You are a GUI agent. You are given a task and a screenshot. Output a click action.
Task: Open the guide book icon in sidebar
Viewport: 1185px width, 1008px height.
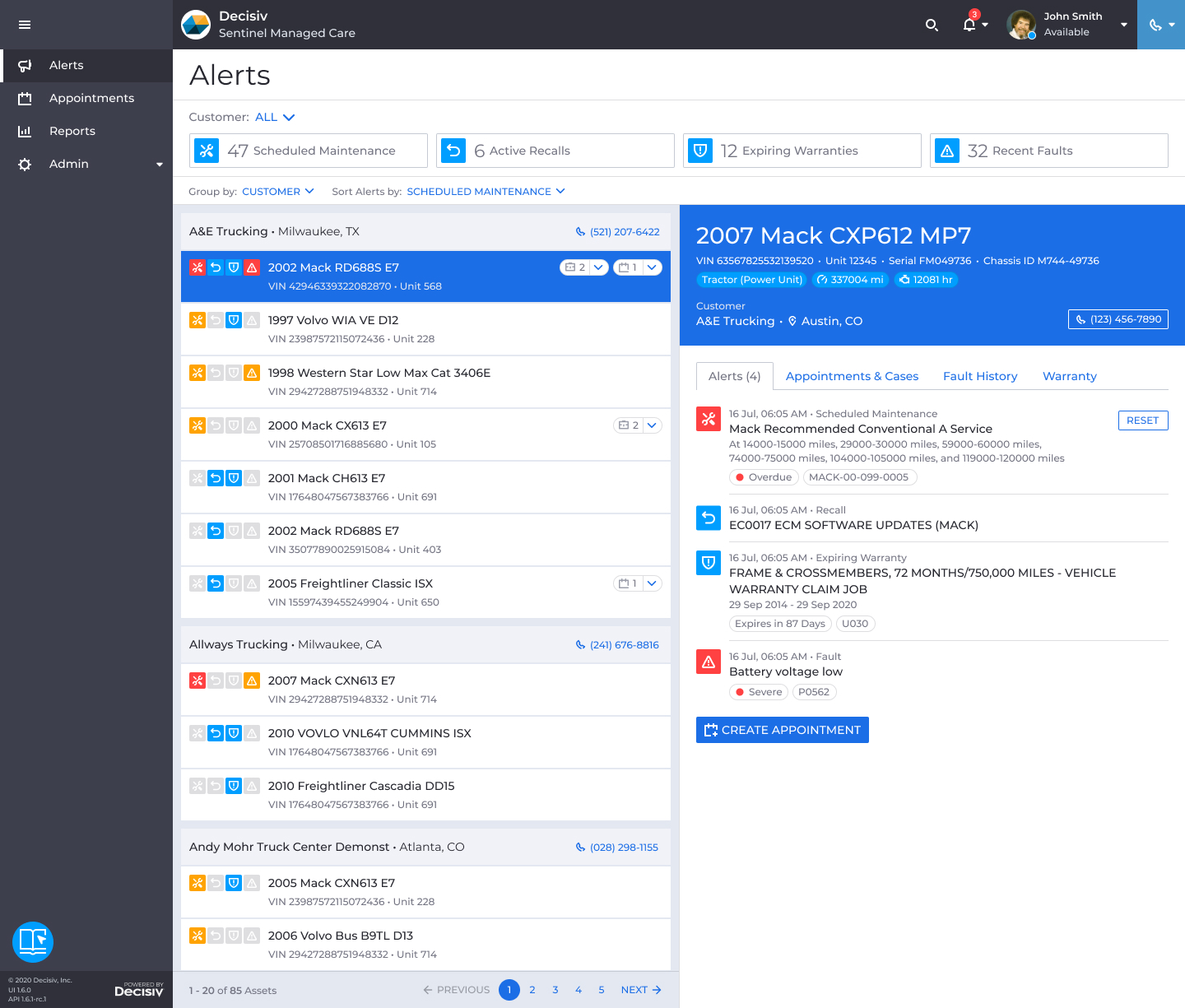pos(33,942)
